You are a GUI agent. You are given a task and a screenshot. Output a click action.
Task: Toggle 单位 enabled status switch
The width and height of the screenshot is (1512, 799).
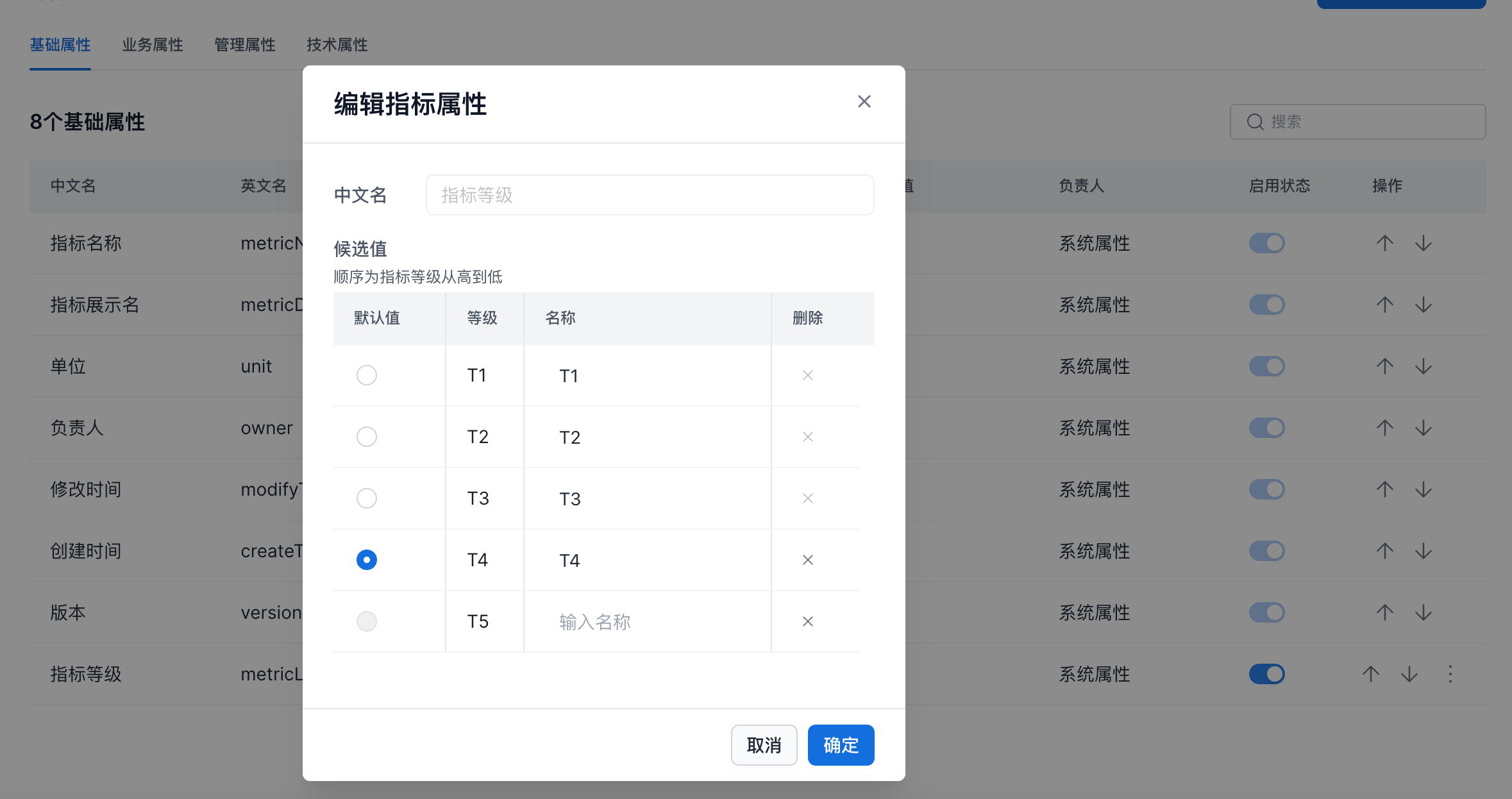(x=1266, y=366)
